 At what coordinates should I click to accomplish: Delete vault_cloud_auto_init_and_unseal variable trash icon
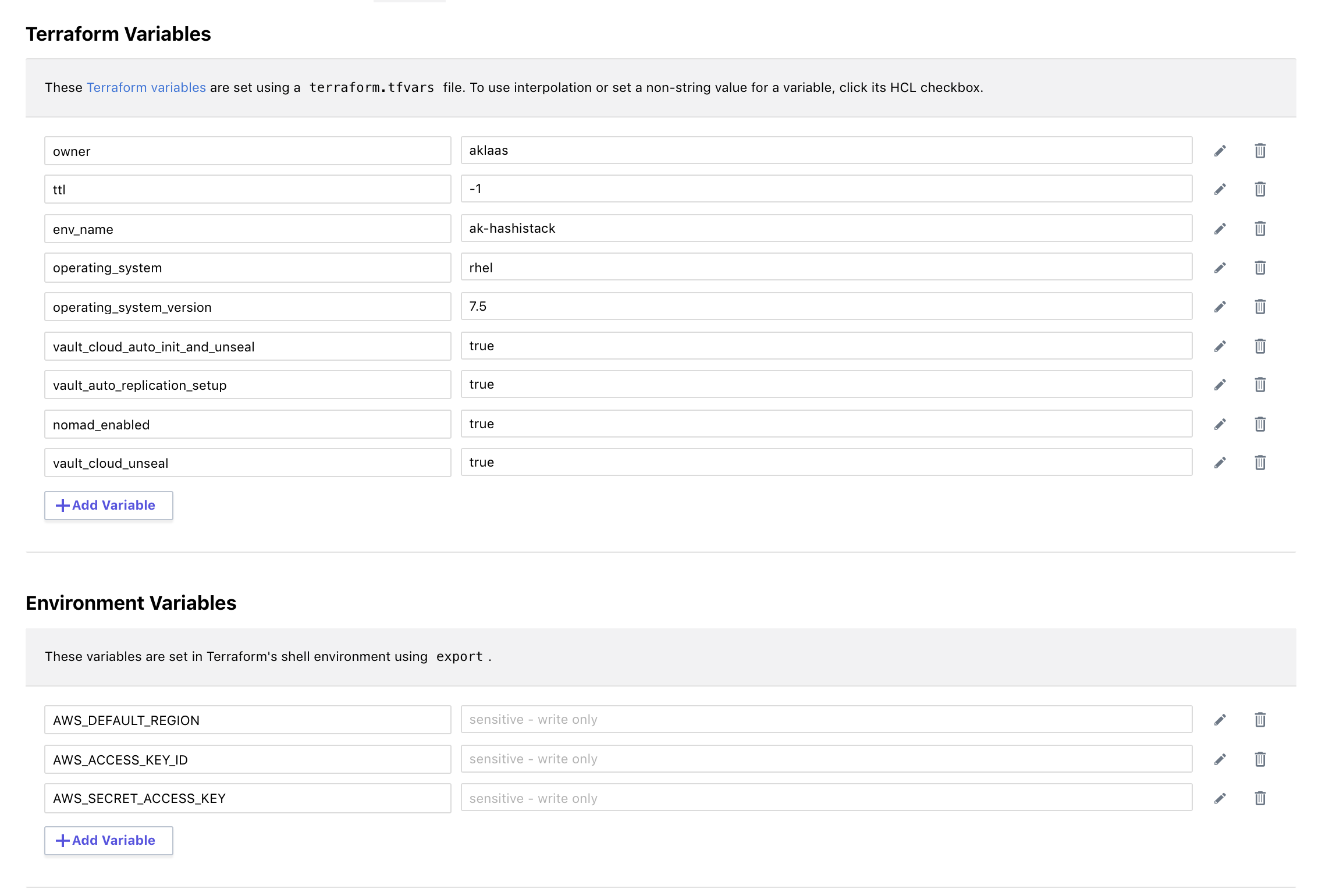coord(1260,346)
